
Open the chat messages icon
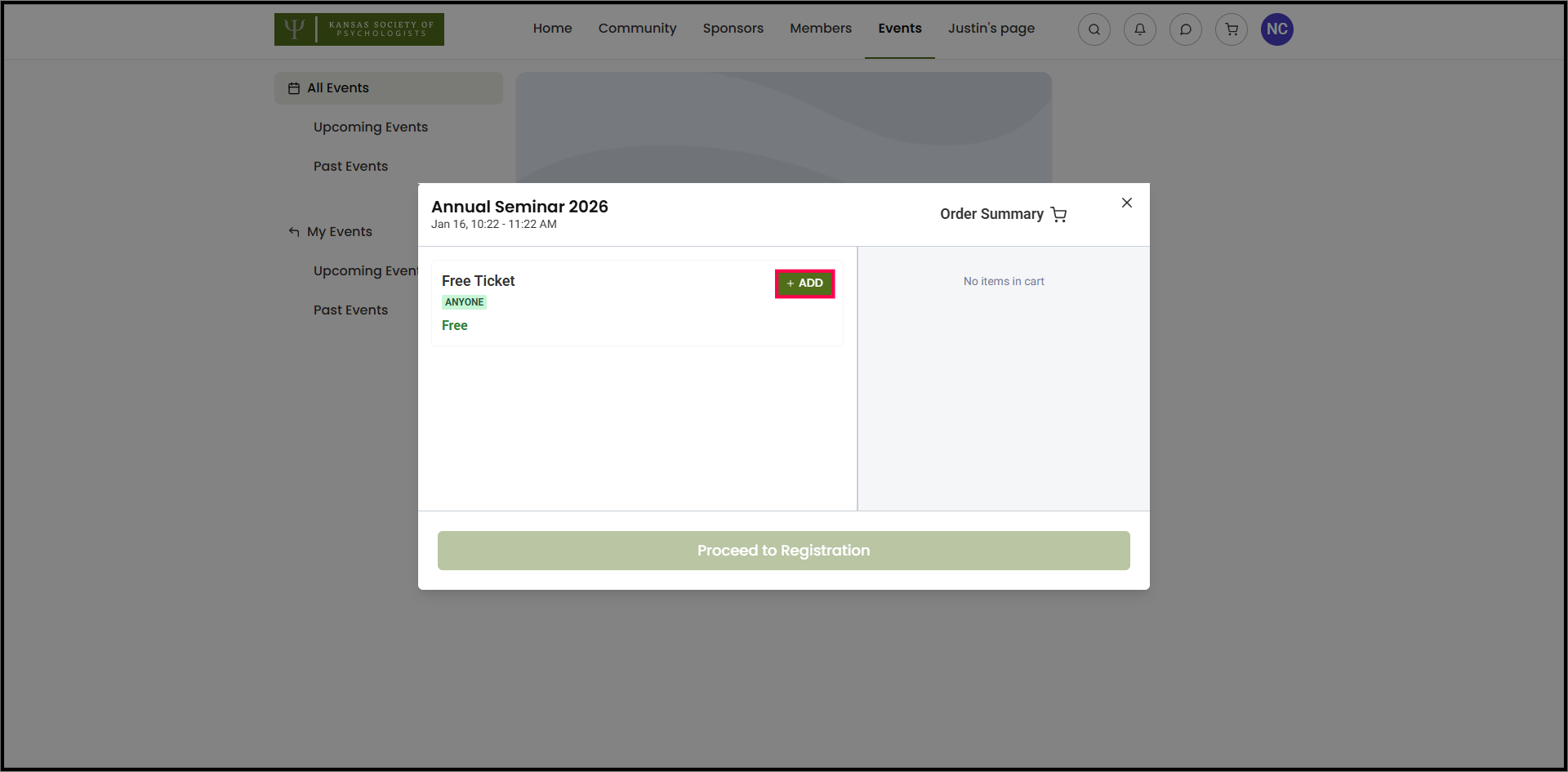1185,29
